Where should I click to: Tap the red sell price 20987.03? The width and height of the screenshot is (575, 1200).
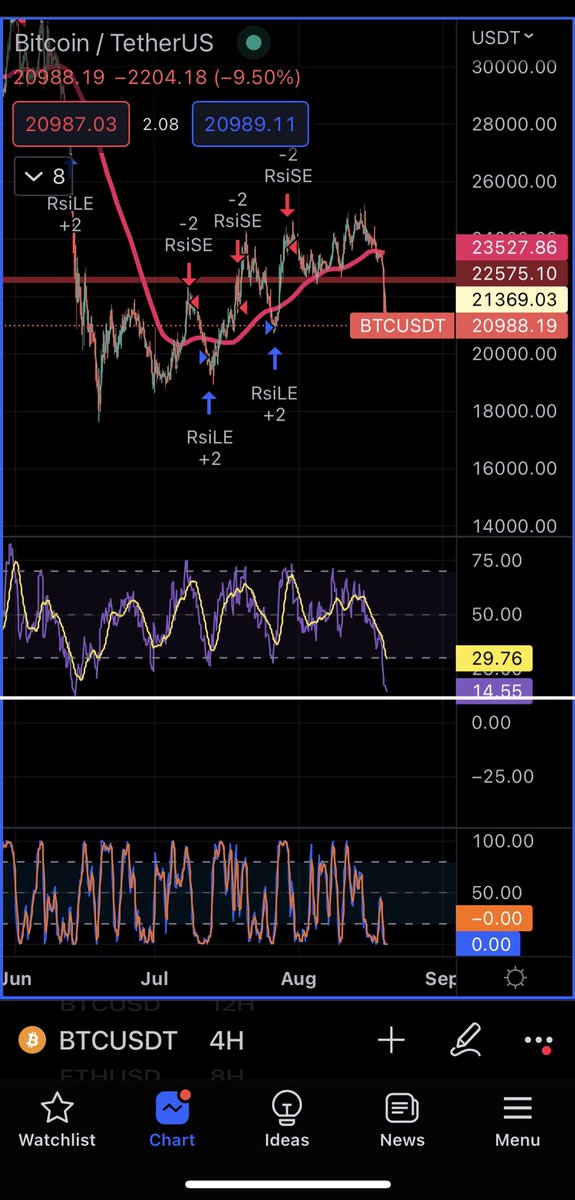pyautogui.click(x=71, y=125)
